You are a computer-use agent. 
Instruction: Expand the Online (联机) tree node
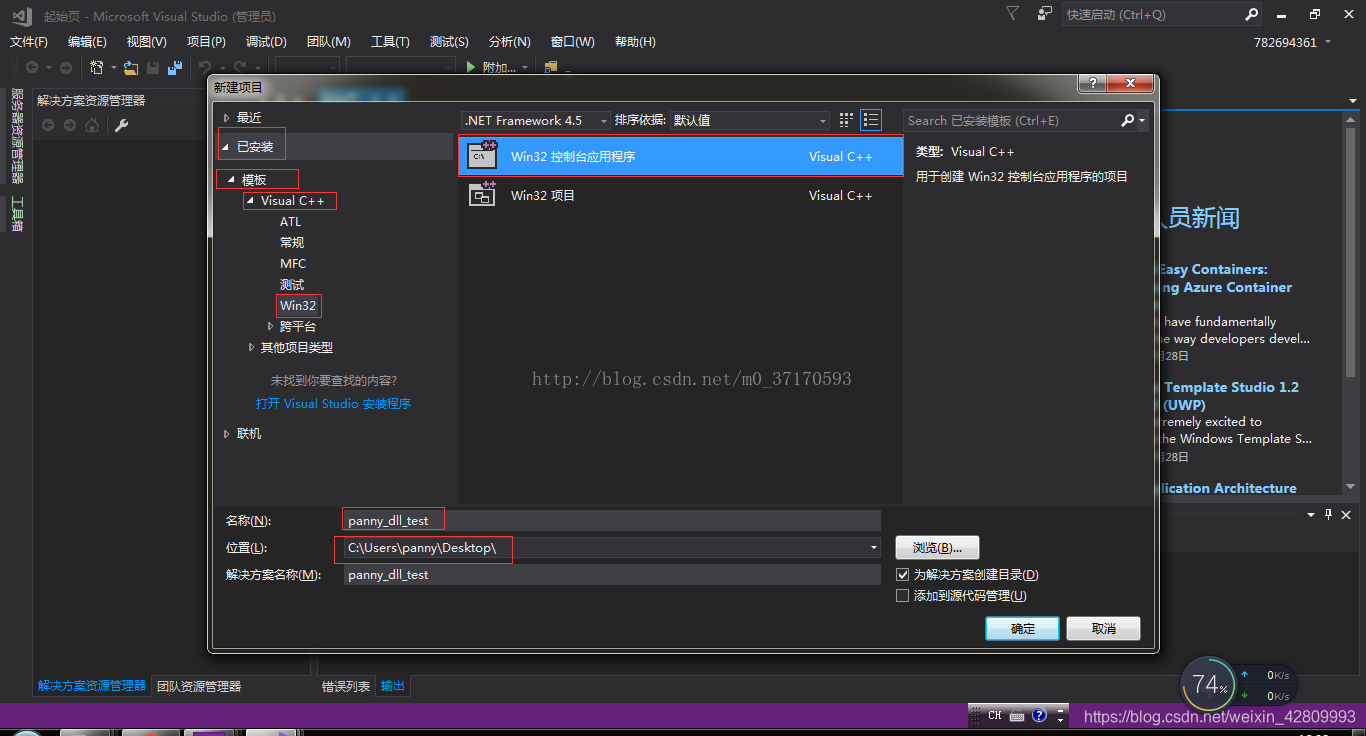226,434
